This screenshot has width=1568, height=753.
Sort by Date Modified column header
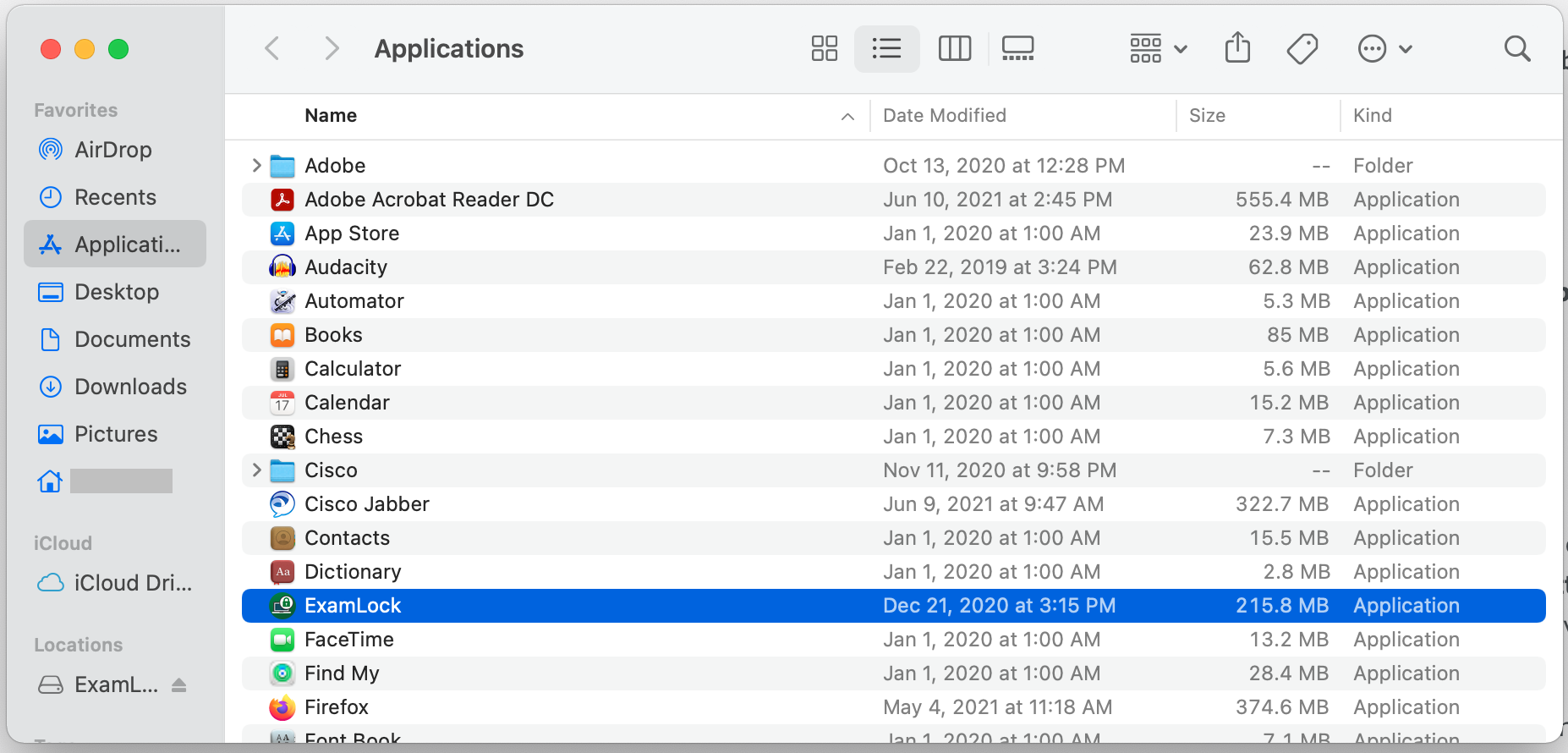(945, 115)
